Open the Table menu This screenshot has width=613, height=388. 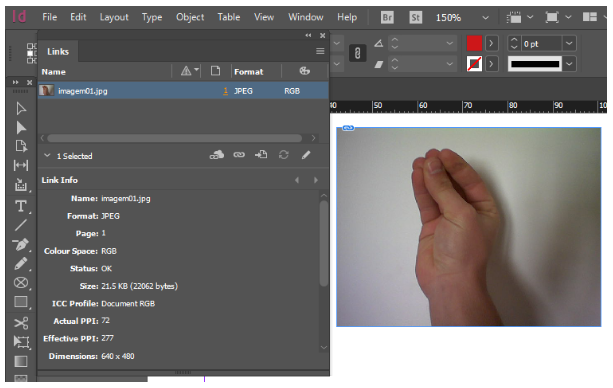click(x=229, y=17)
